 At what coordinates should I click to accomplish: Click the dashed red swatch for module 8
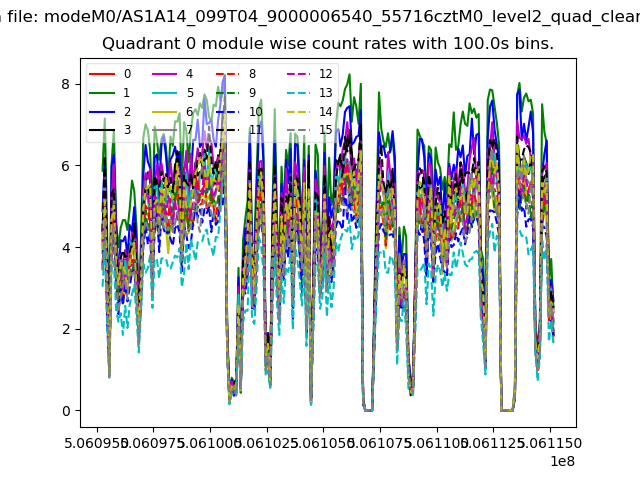click(x=229, y=74)
